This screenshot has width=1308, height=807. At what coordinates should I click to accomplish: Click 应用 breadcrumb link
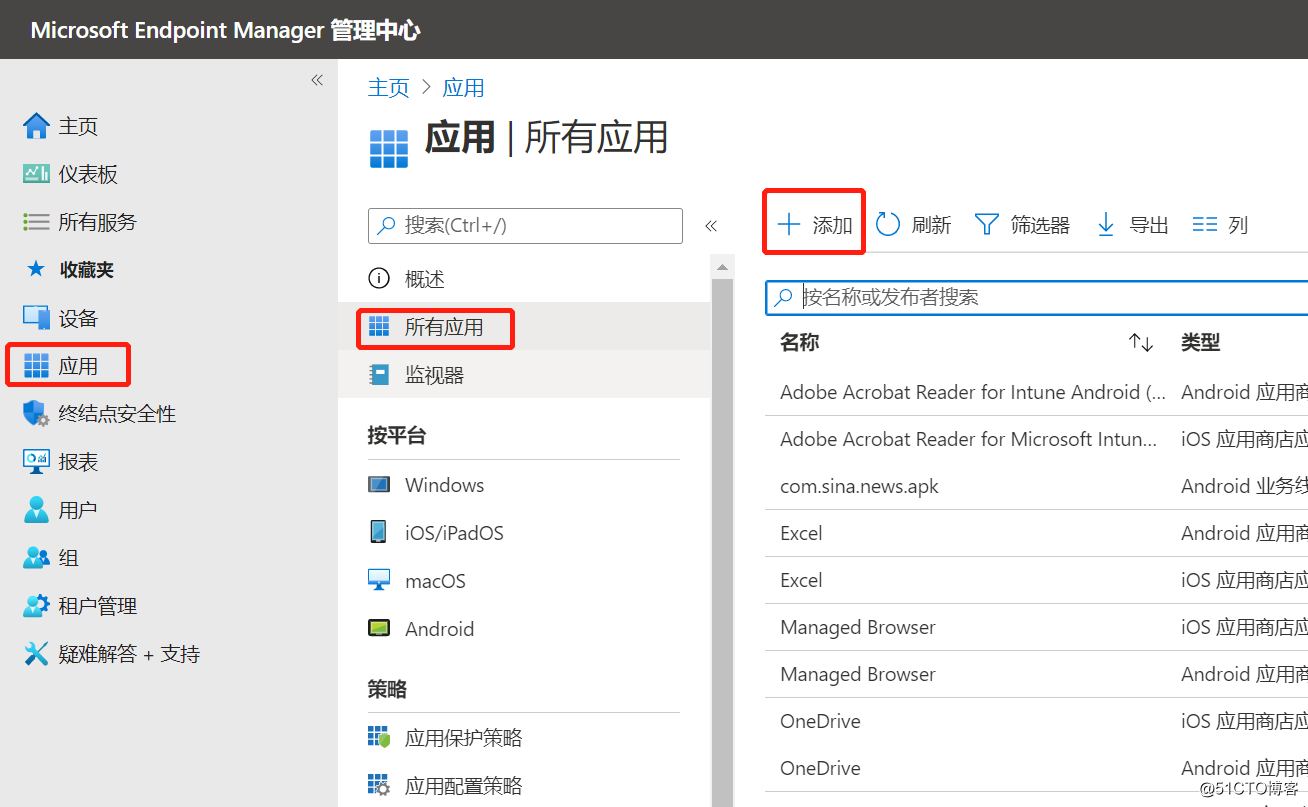[x=463, y=88]
